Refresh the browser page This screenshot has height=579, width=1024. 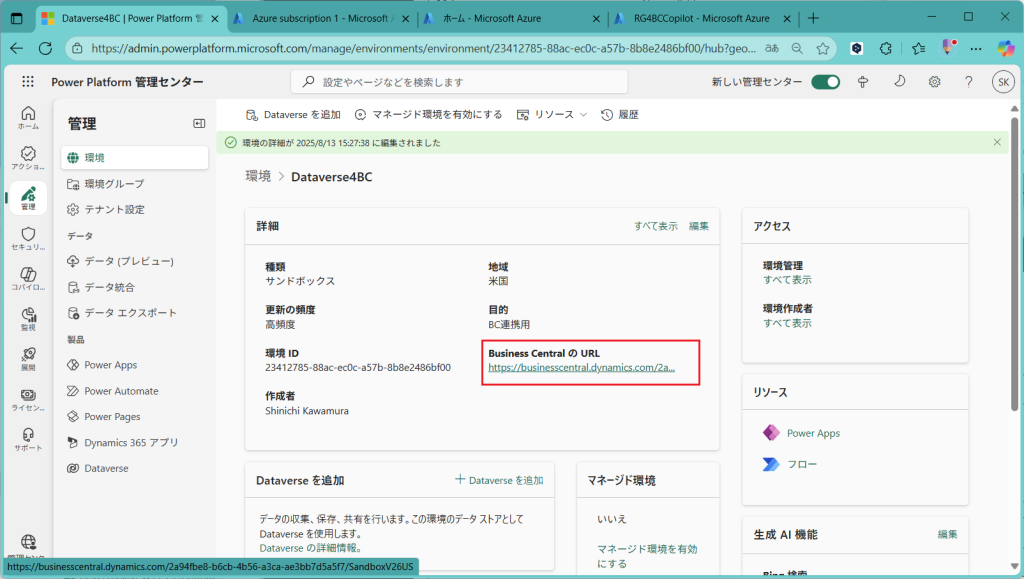pyautogui.click(x=45, y=48)
